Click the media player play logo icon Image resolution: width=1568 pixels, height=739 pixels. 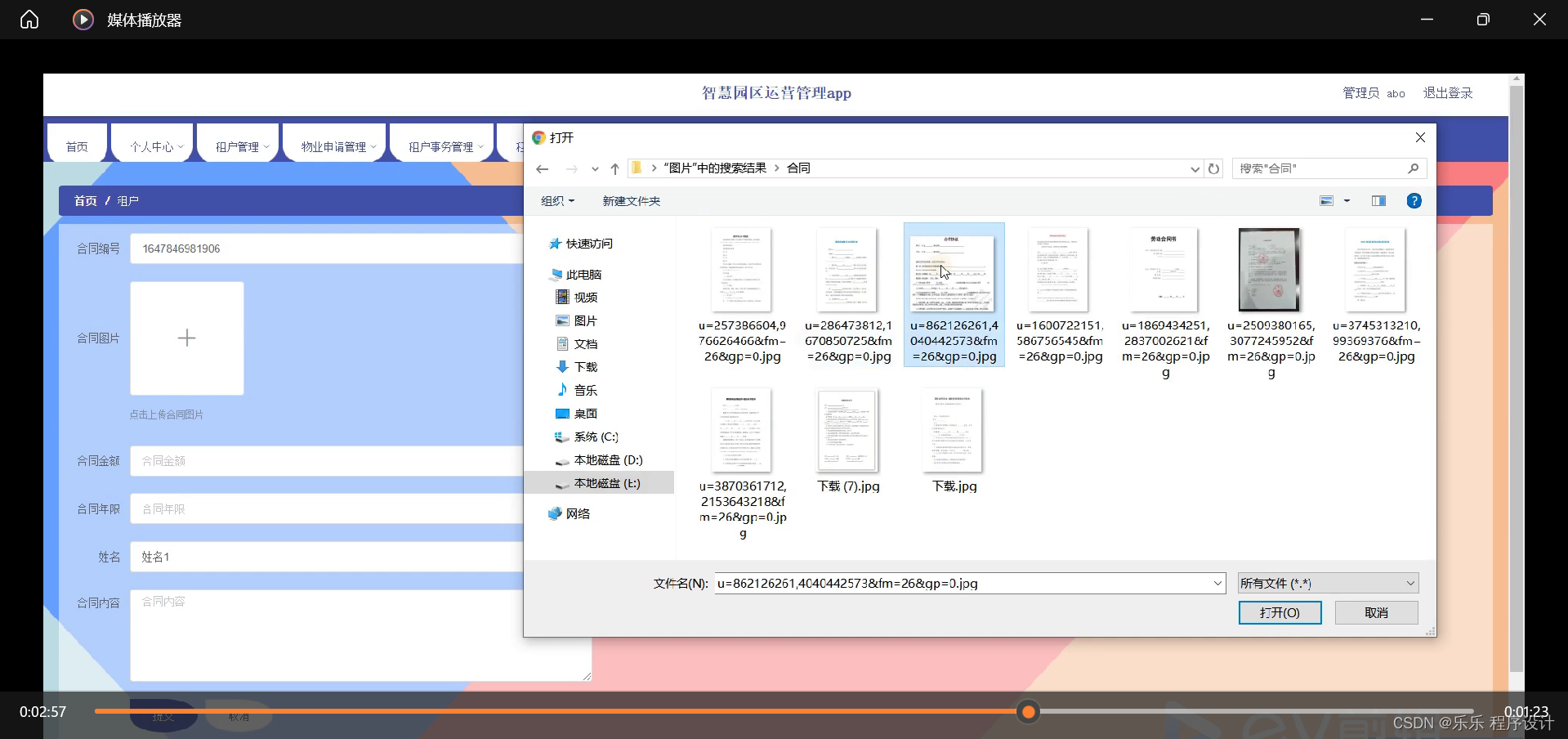point(83,20)
